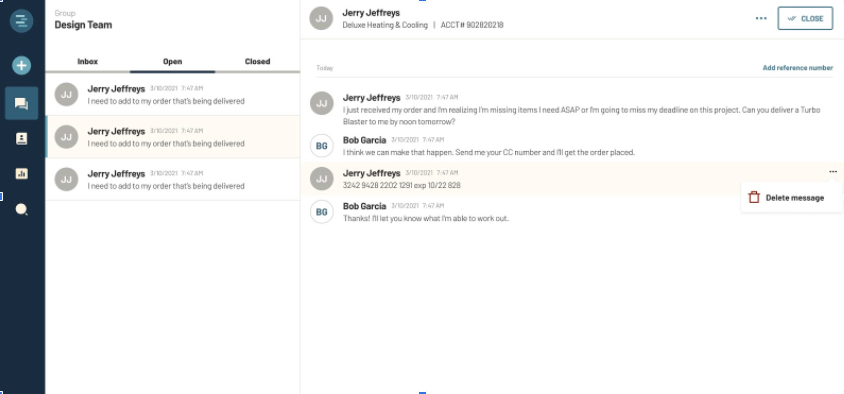This screenshot has width=844, height=394.
Task: Switch to the Inbox tab
Action: (x=88, y=61)
